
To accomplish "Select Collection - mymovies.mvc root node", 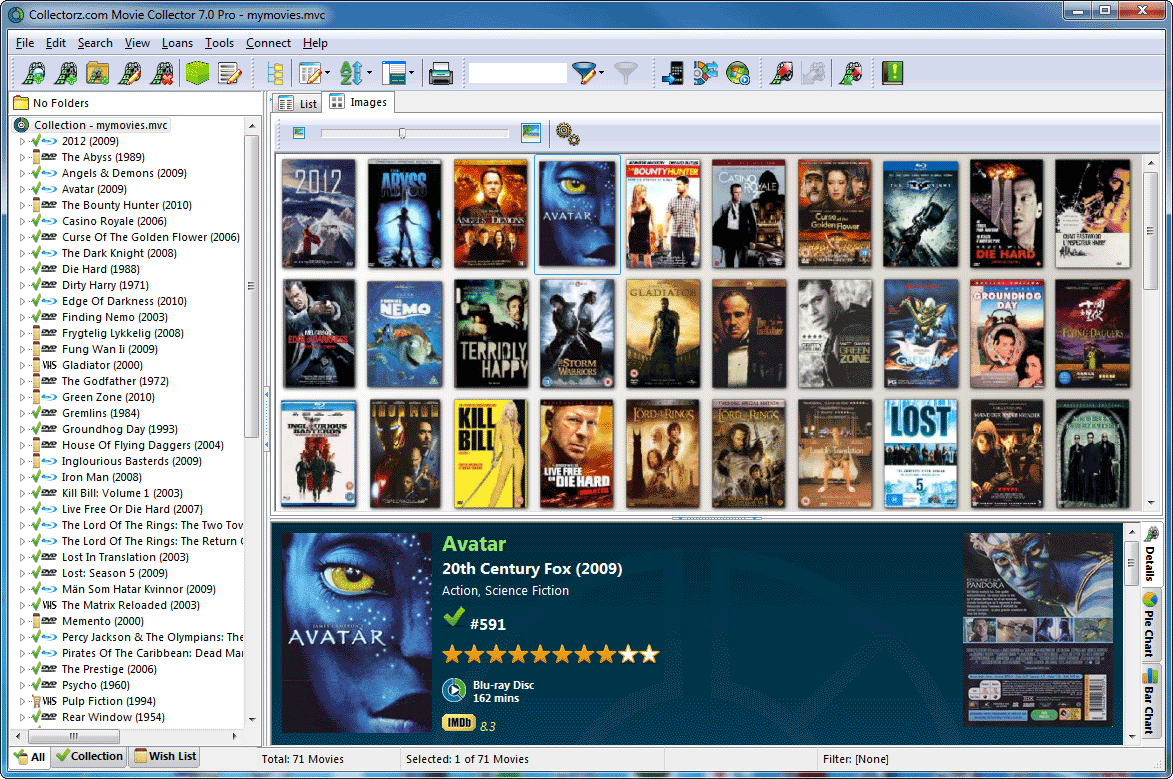I will coord(100,125).
